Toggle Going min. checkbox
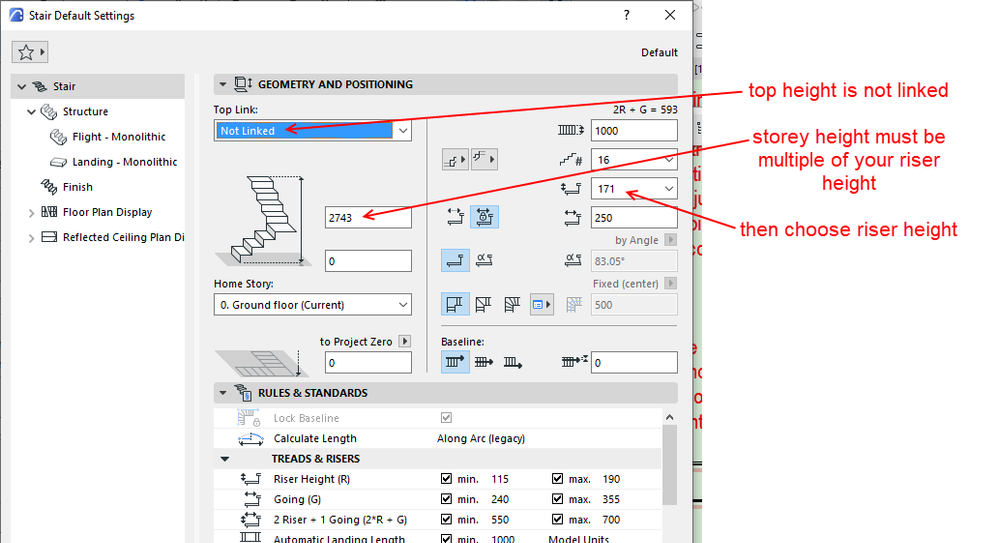Screen dimensions: 999x543 click(x=446, y=499)
